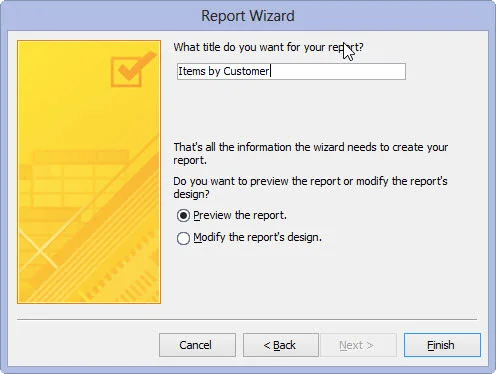The height and width of the screenshot is (374, 496).
Task: Go back with the Back button
Action: point(281,345)
